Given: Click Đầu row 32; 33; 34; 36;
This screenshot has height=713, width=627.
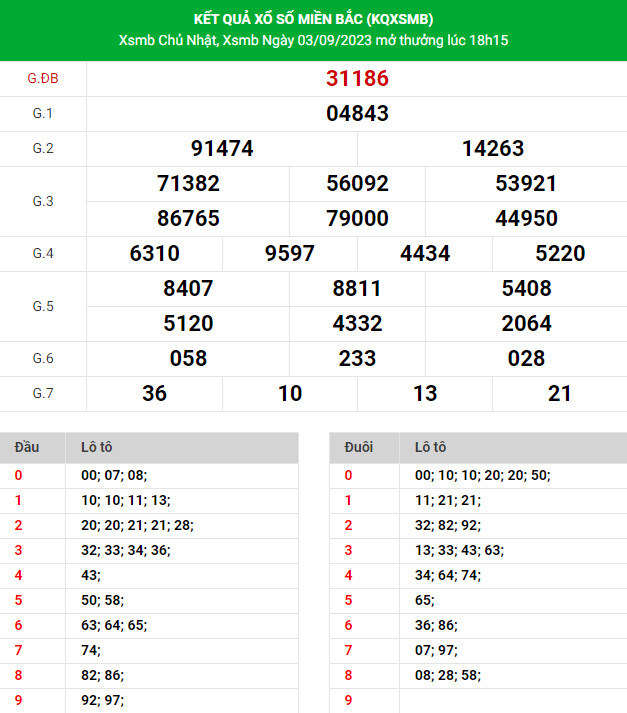Looking at the screenshot, I should [x=149, y=551].
